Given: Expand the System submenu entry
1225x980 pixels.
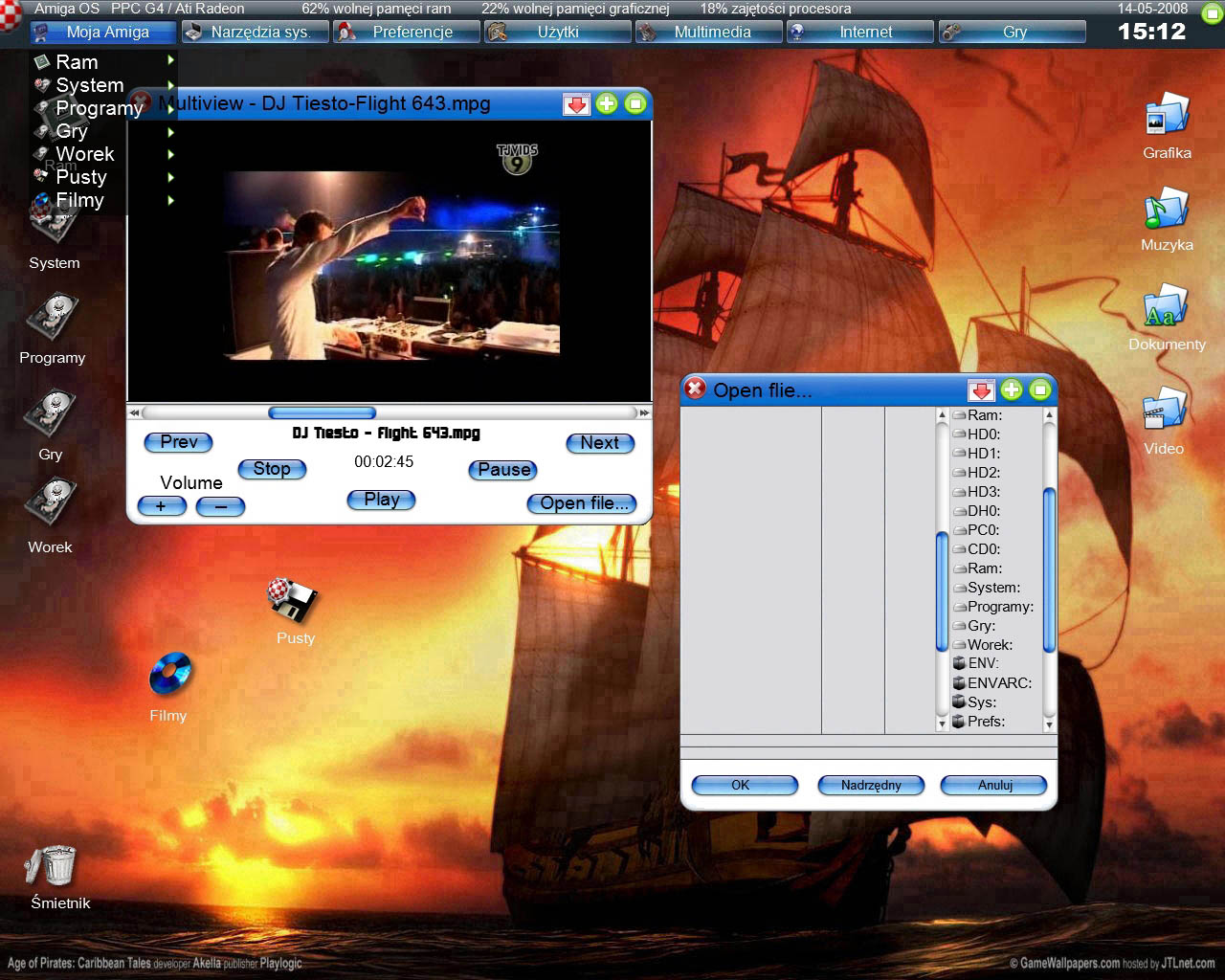Looking at the screenshot, I should 103,85.
